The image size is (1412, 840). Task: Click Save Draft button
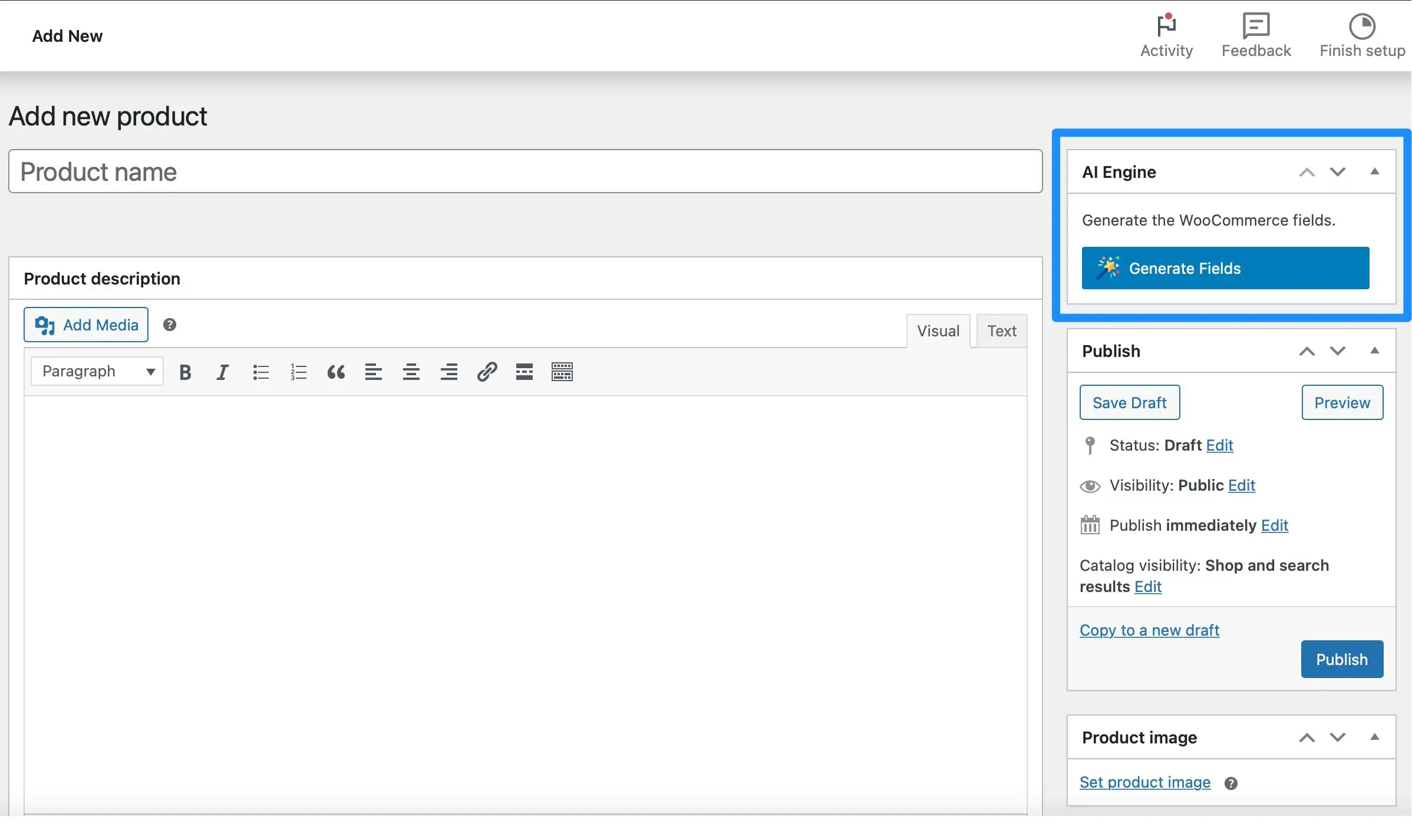pyautogui.click(x=1129, y=401)
